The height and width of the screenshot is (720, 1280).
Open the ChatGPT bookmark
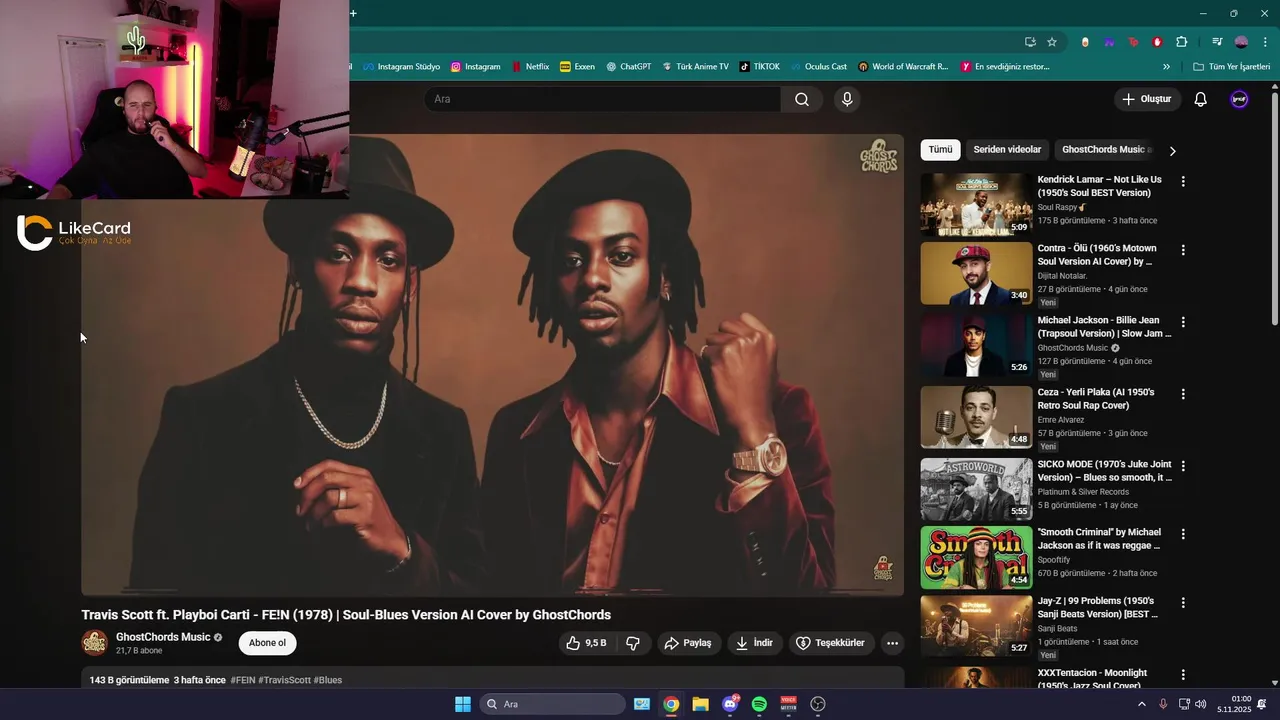click(628, 67)
